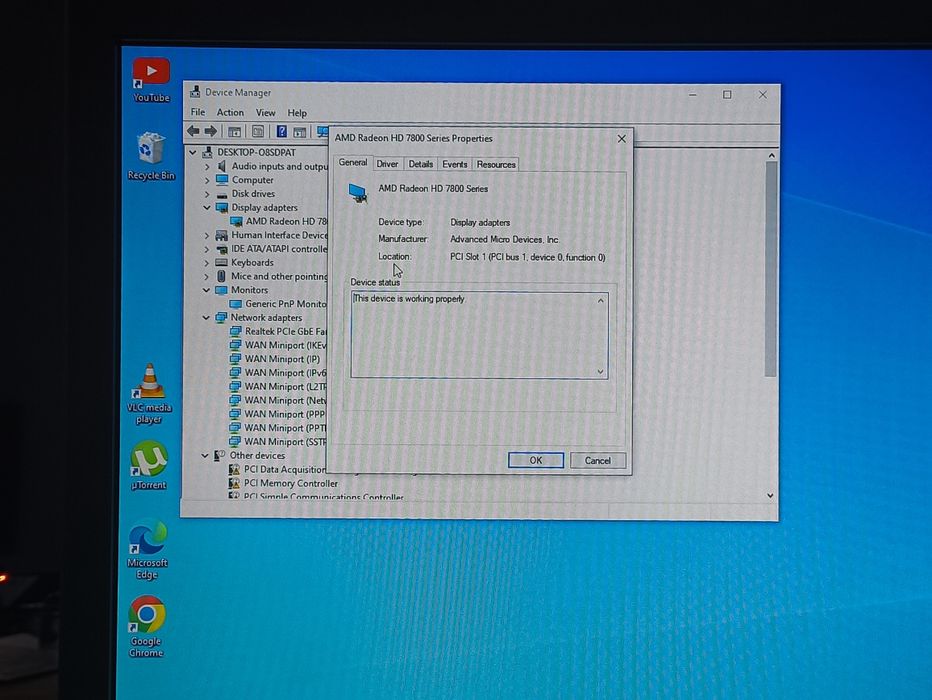Collapse the Monitors node
The image size is (932, 700).
(x=206, y=290)
